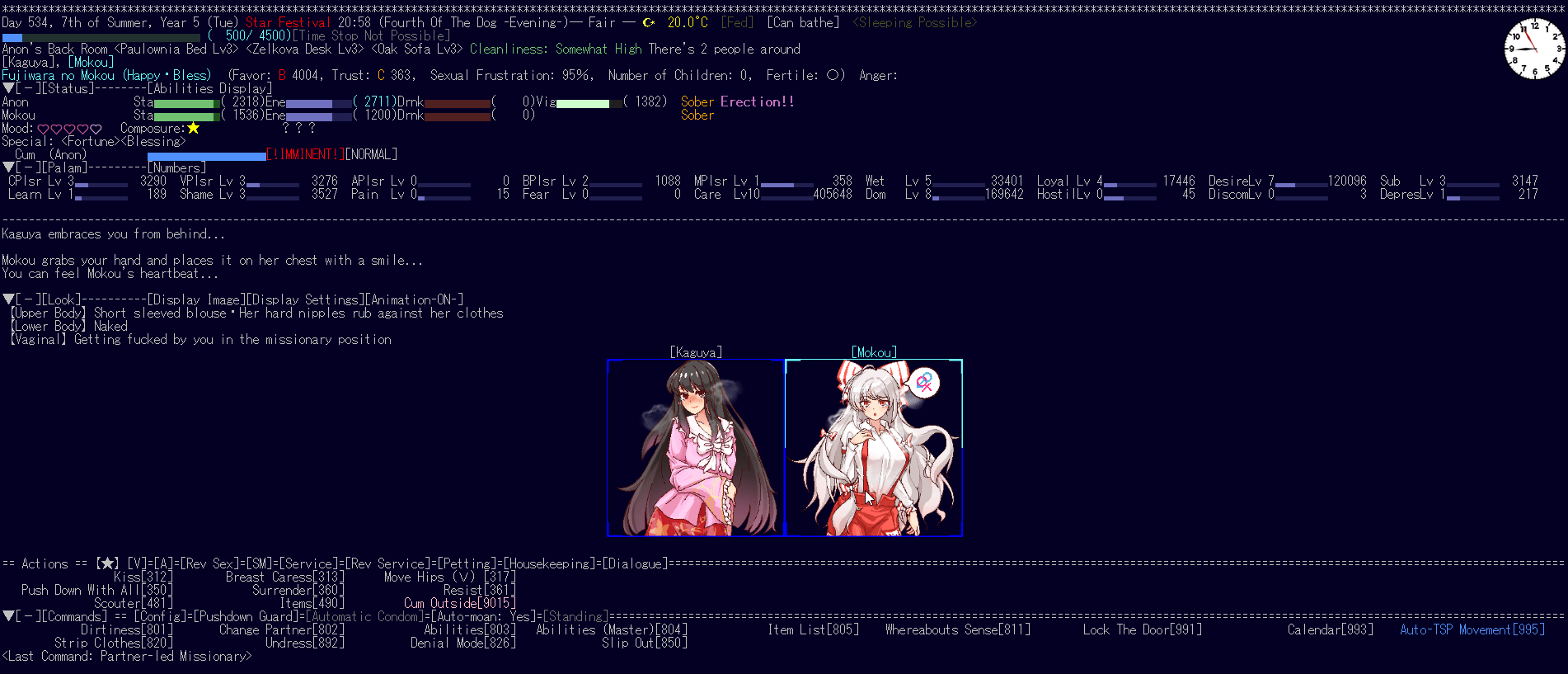Toggle Animation-ON setting

pyautogui.click(x=415, y=299)
